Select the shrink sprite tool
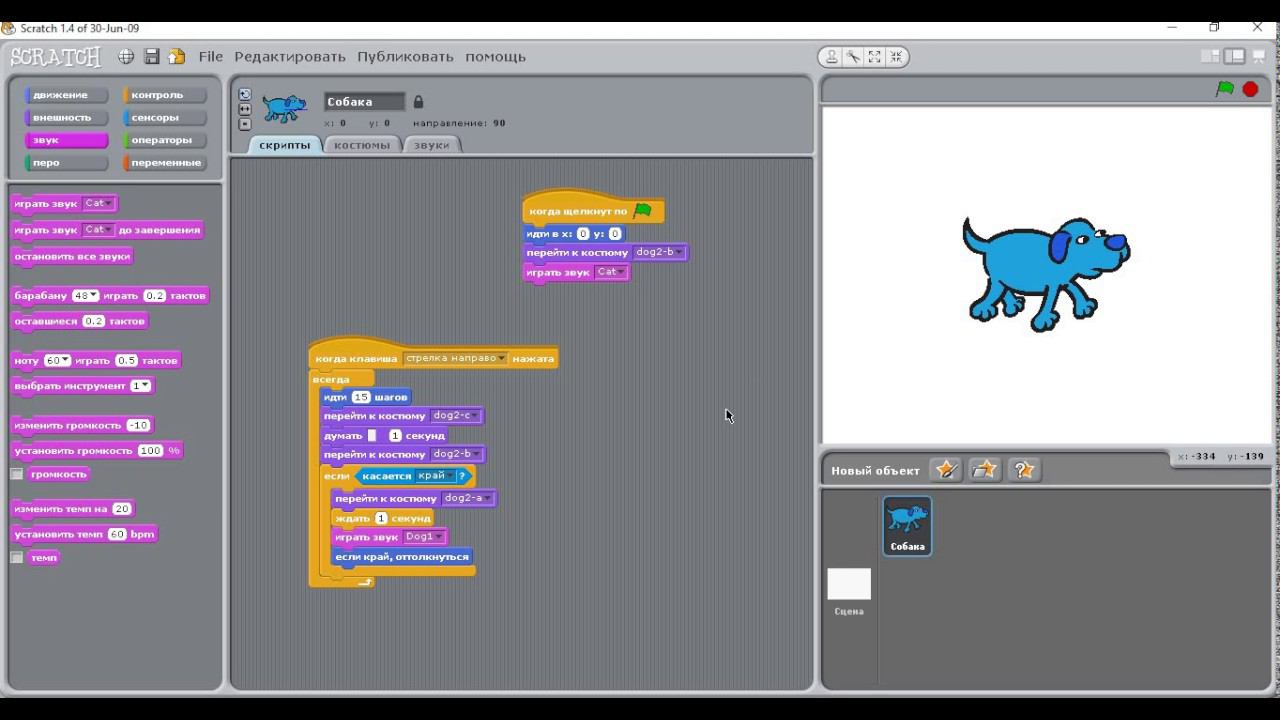The height and width of the screenshot is (720, 1280). pos(896,57)
